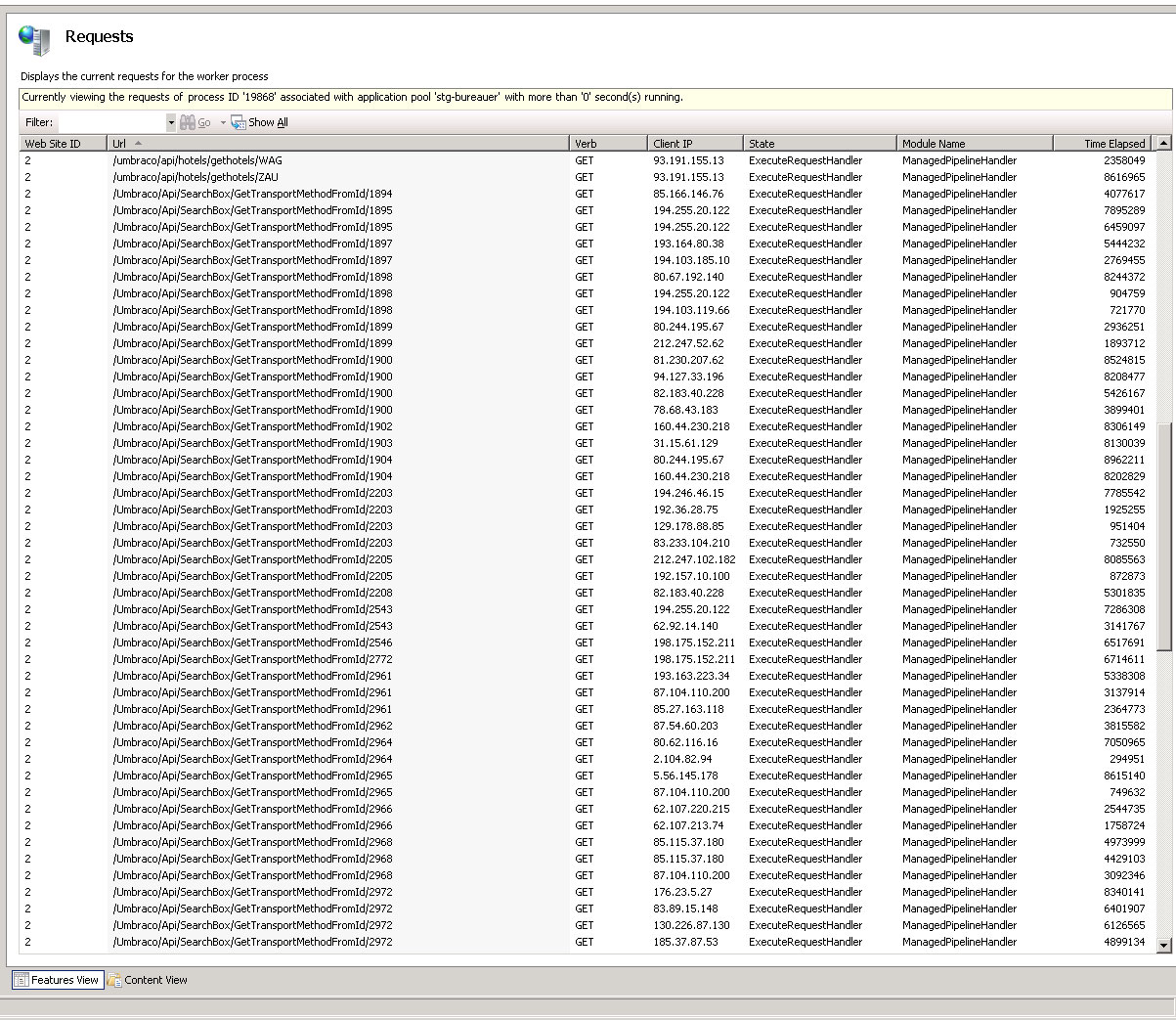Click the time elapsed value 6126565
The width and height of the screenshot is (1176, 1020).
coord(1124,925)
